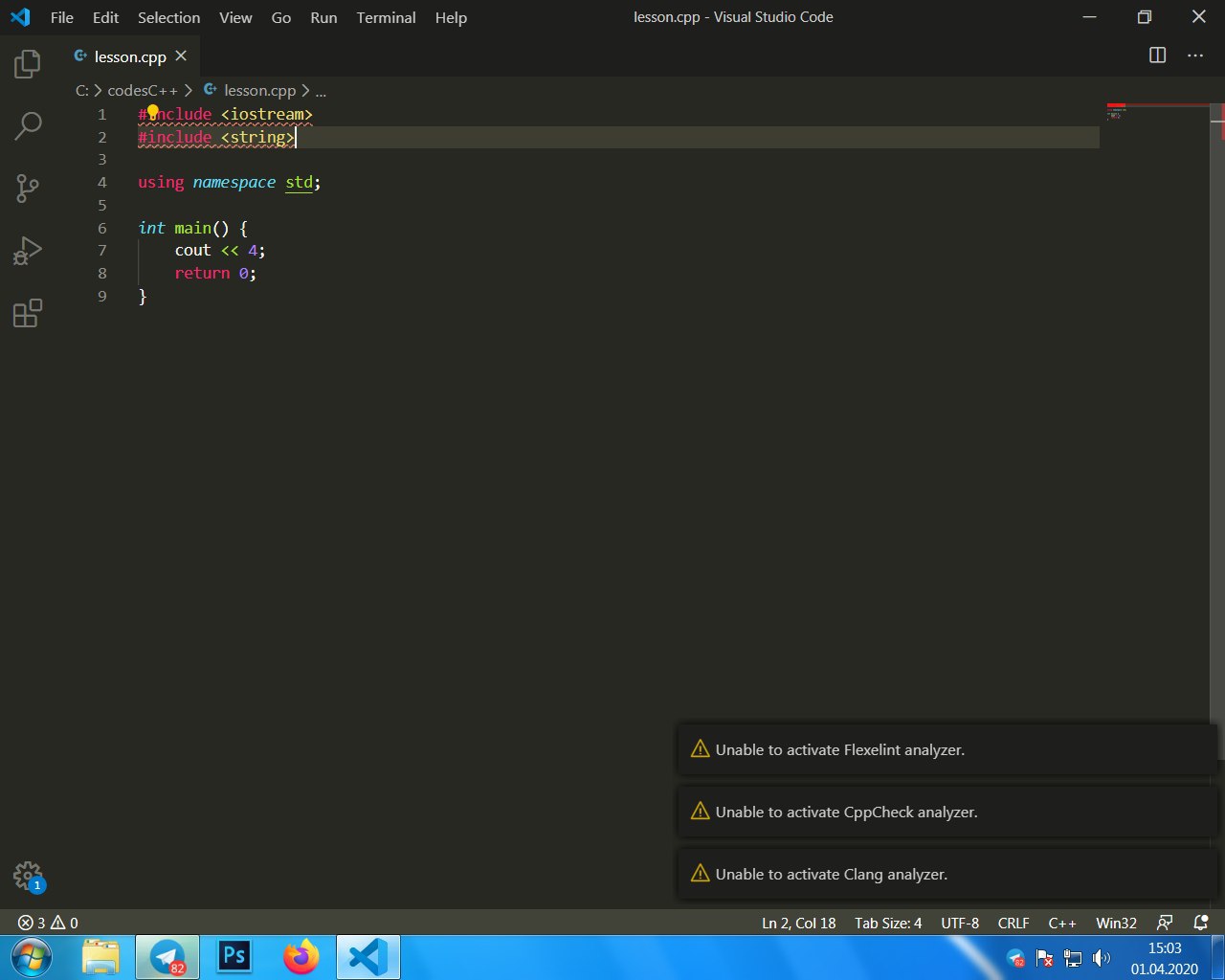This screenshot has height=980, width=1225.
Task: Click the volume icon in system tray
Action: click(1102, 958)
